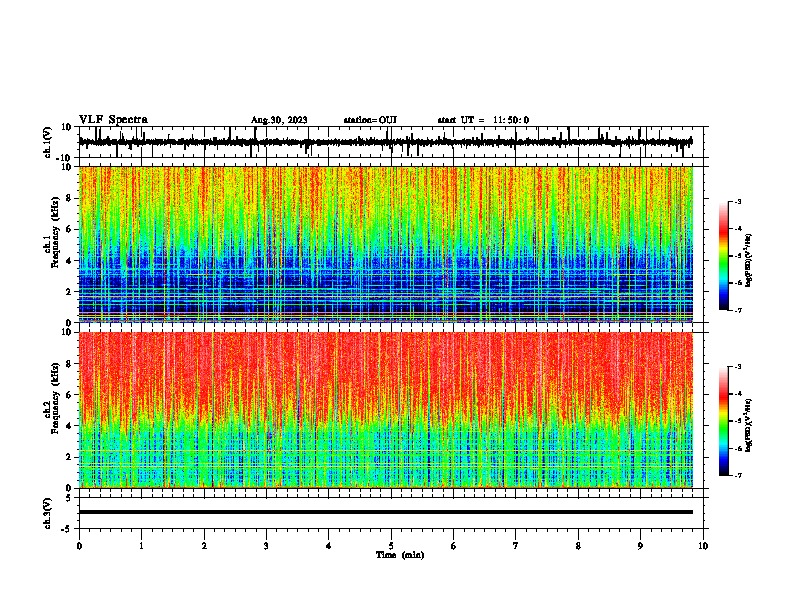This screenshot has height=612, width=792.
Task: Click the time axis tick label '10'
Action: 703,546
